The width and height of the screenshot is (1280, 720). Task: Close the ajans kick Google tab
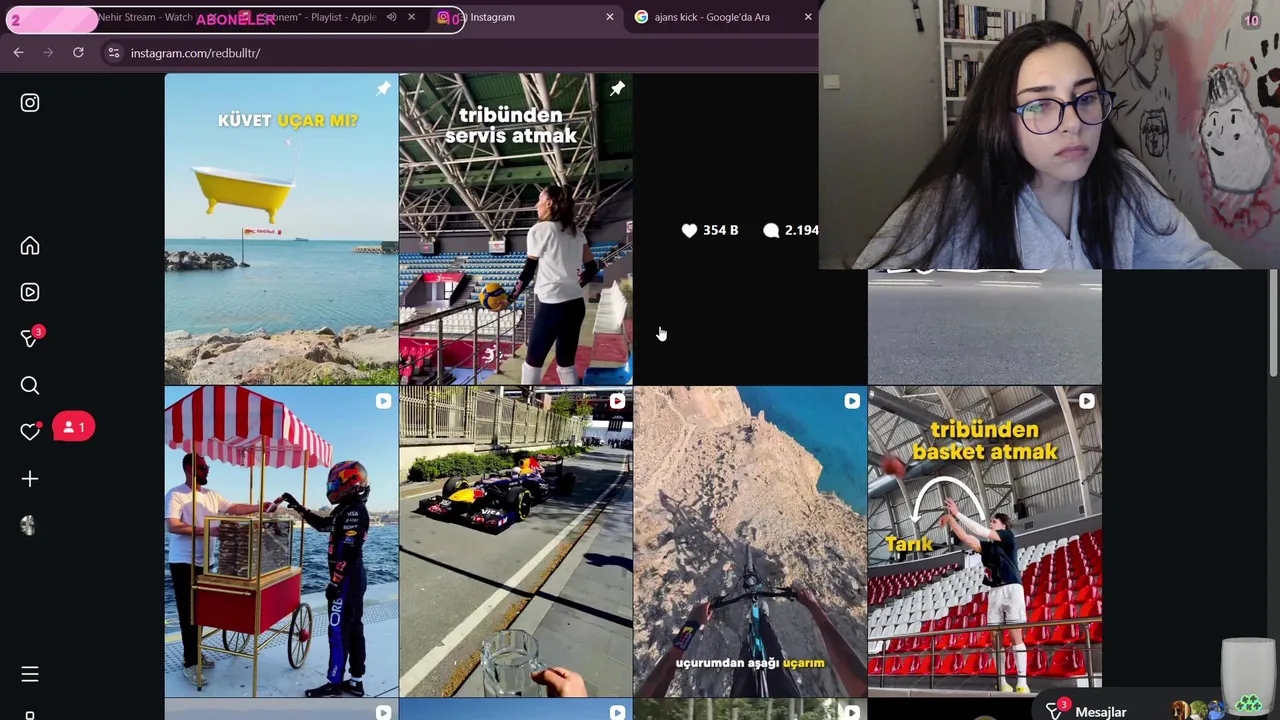pos(808,17)
